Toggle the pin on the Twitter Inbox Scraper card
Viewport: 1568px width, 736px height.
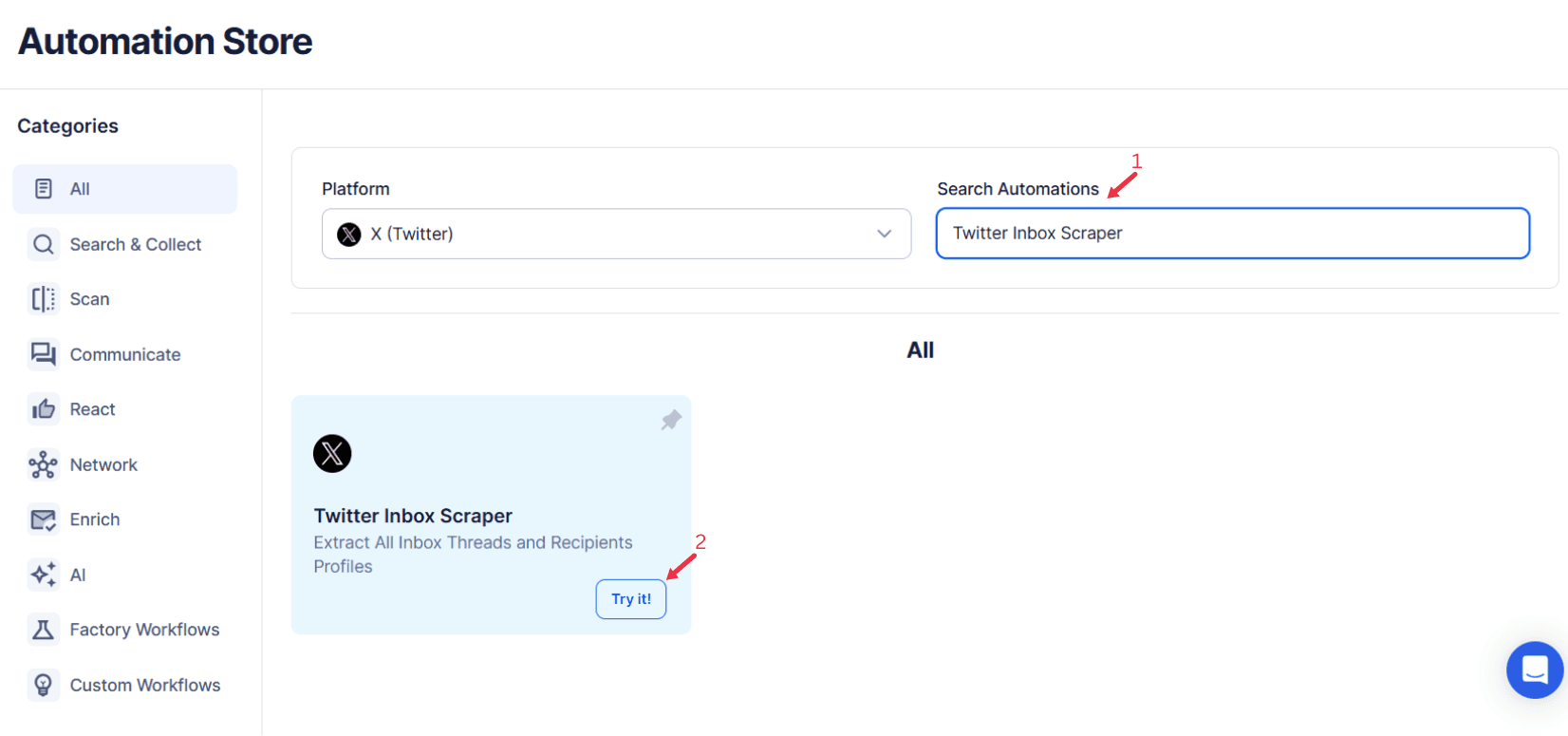point(671,420)
